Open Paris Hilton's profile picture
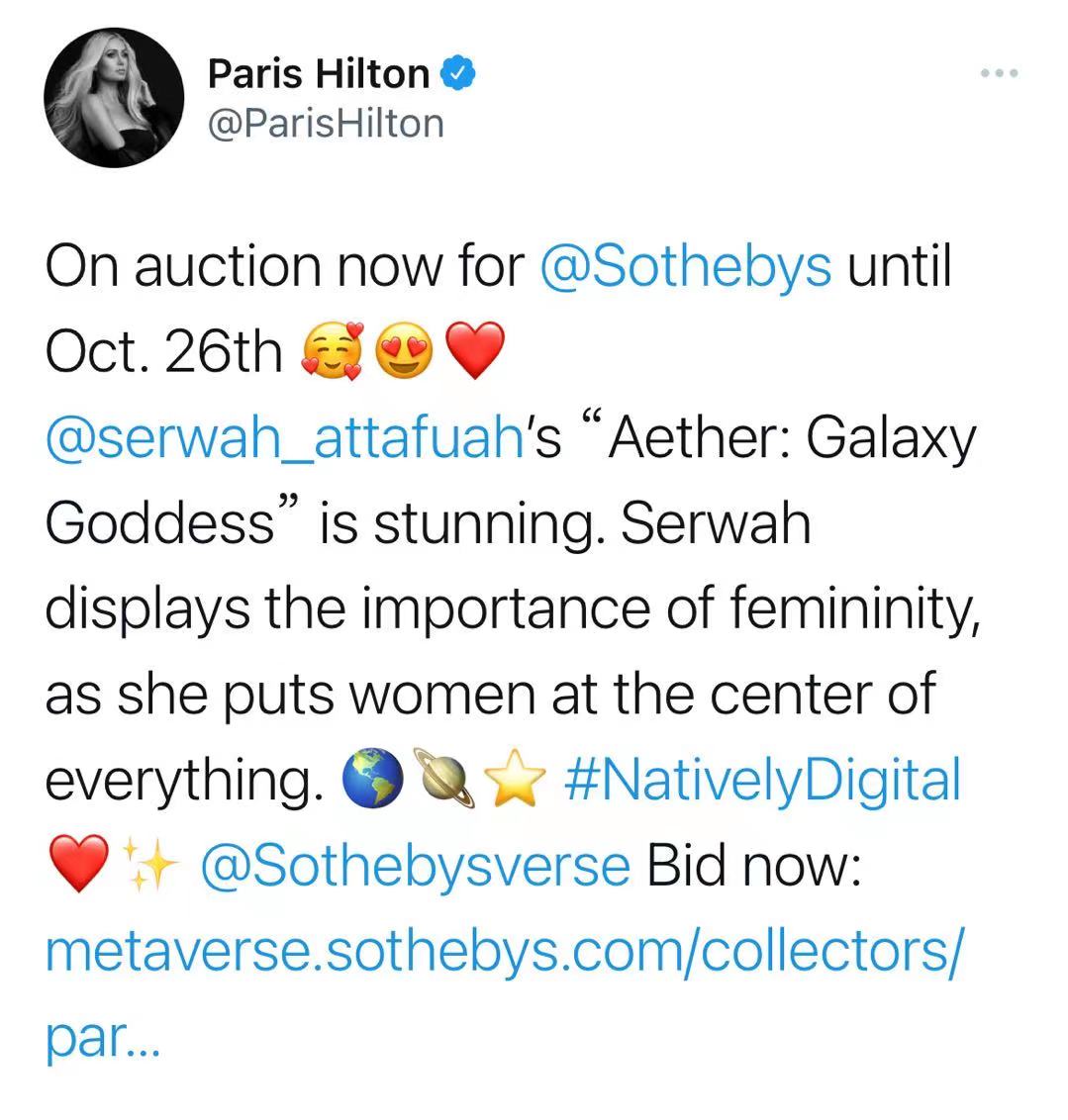The height and width of the screenshot is (1120, 1068). coord(114,98)
